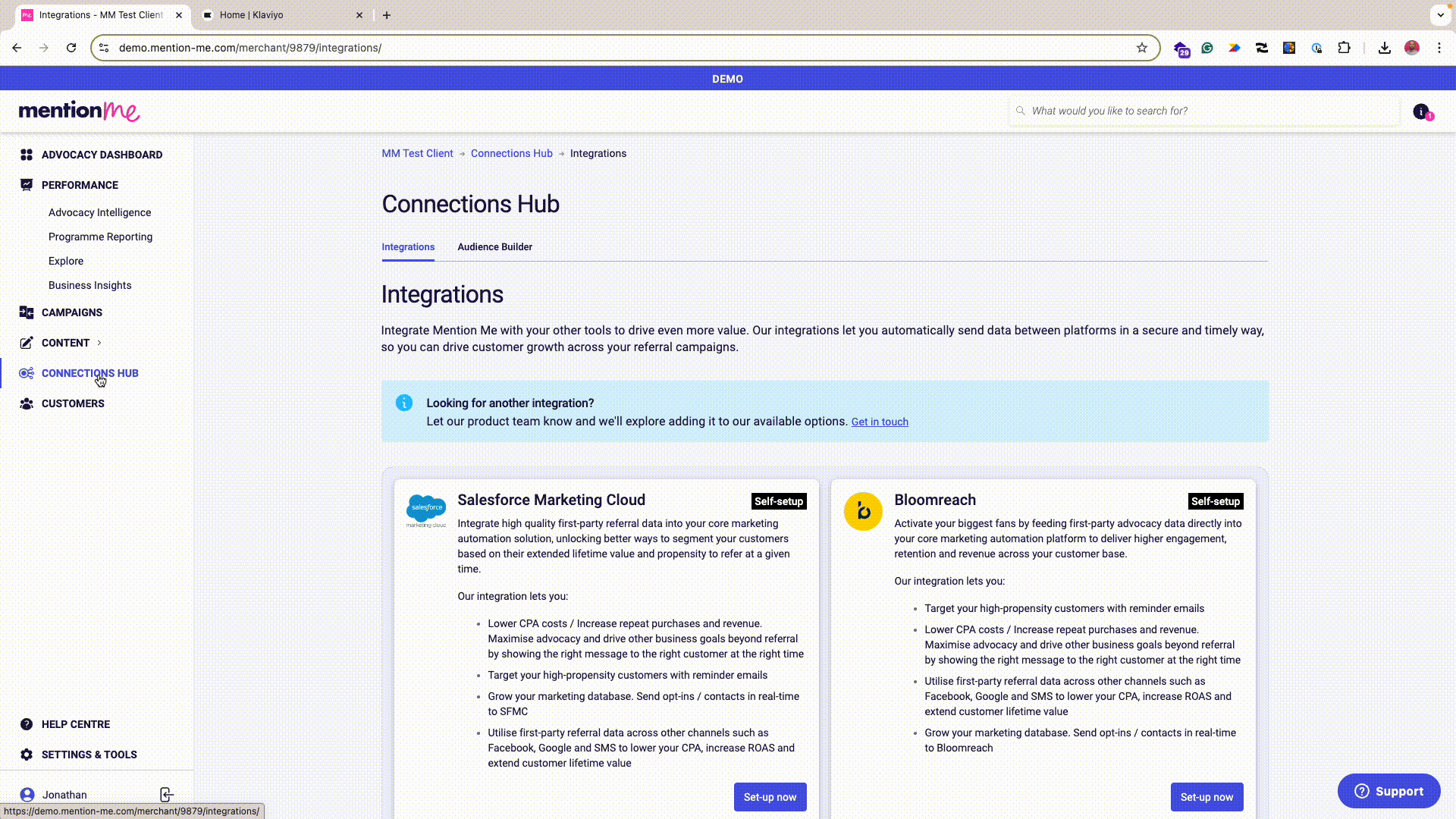Open Advocacy Intelligence in sidebar

99,212
